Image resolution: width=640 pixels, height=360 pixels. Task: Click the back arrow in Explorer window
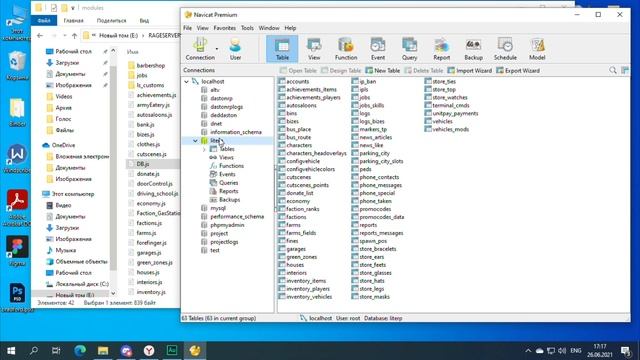coord(40,36)
